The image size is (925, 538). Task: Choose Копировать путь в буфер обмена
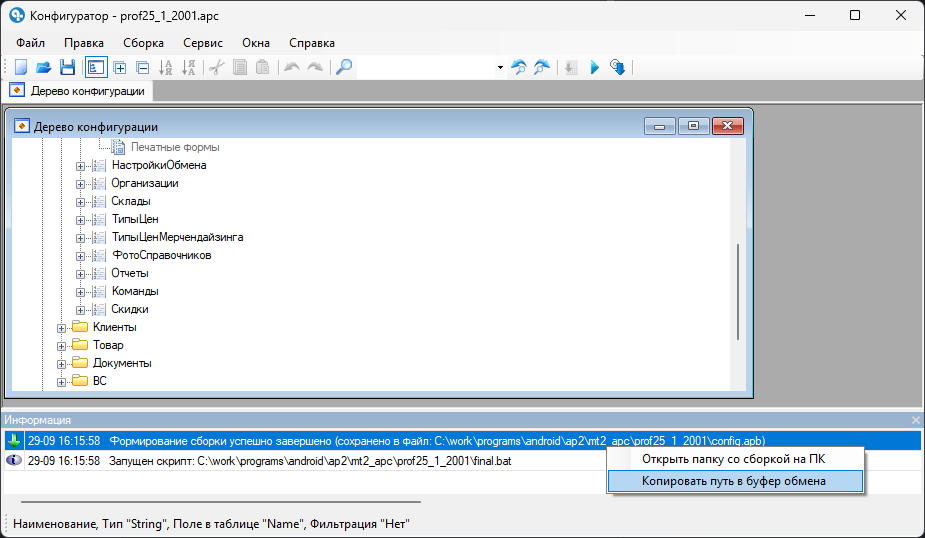pyautogui.click(x=734, y=481)
